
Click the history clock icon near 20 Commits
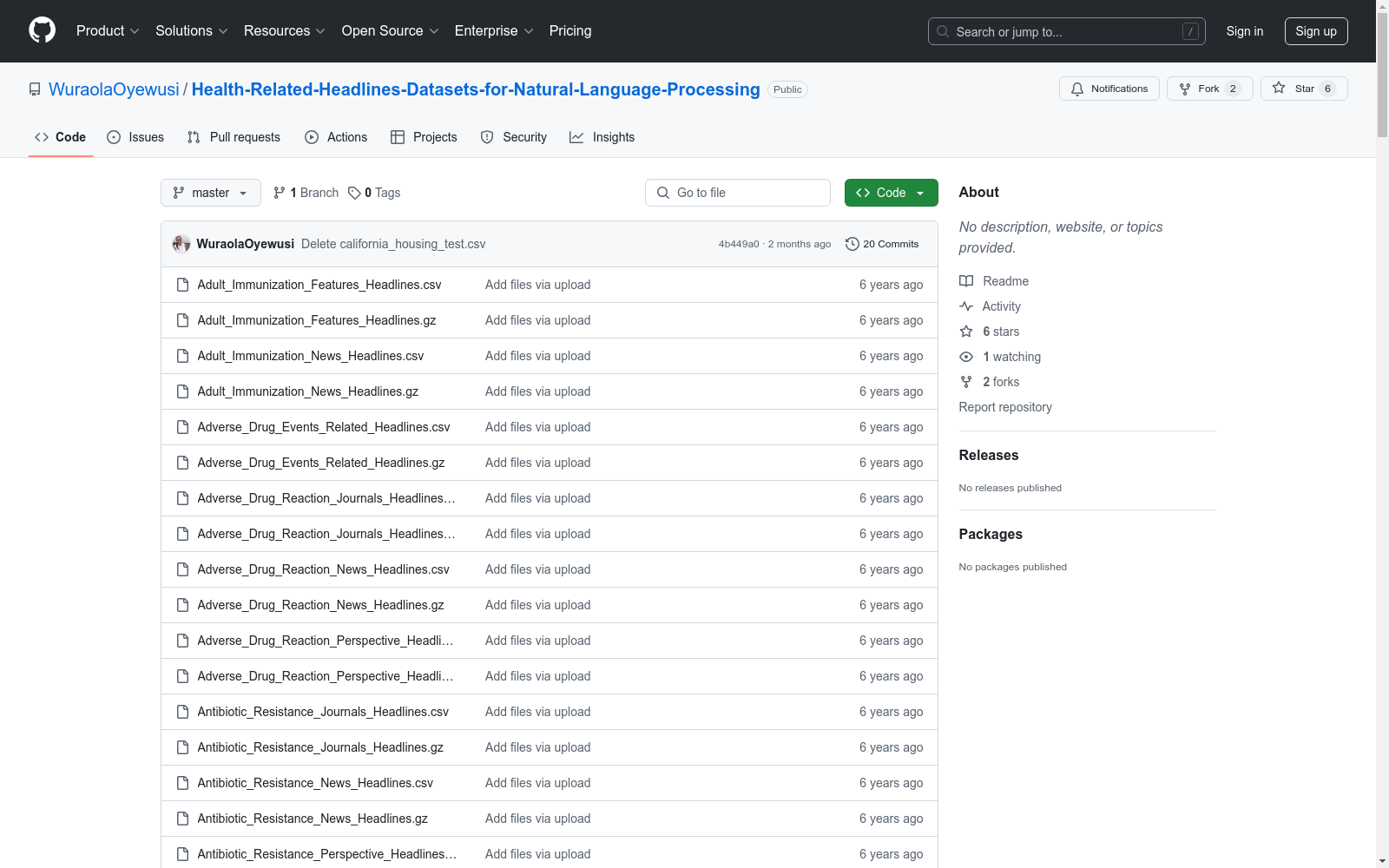[852, 244]
